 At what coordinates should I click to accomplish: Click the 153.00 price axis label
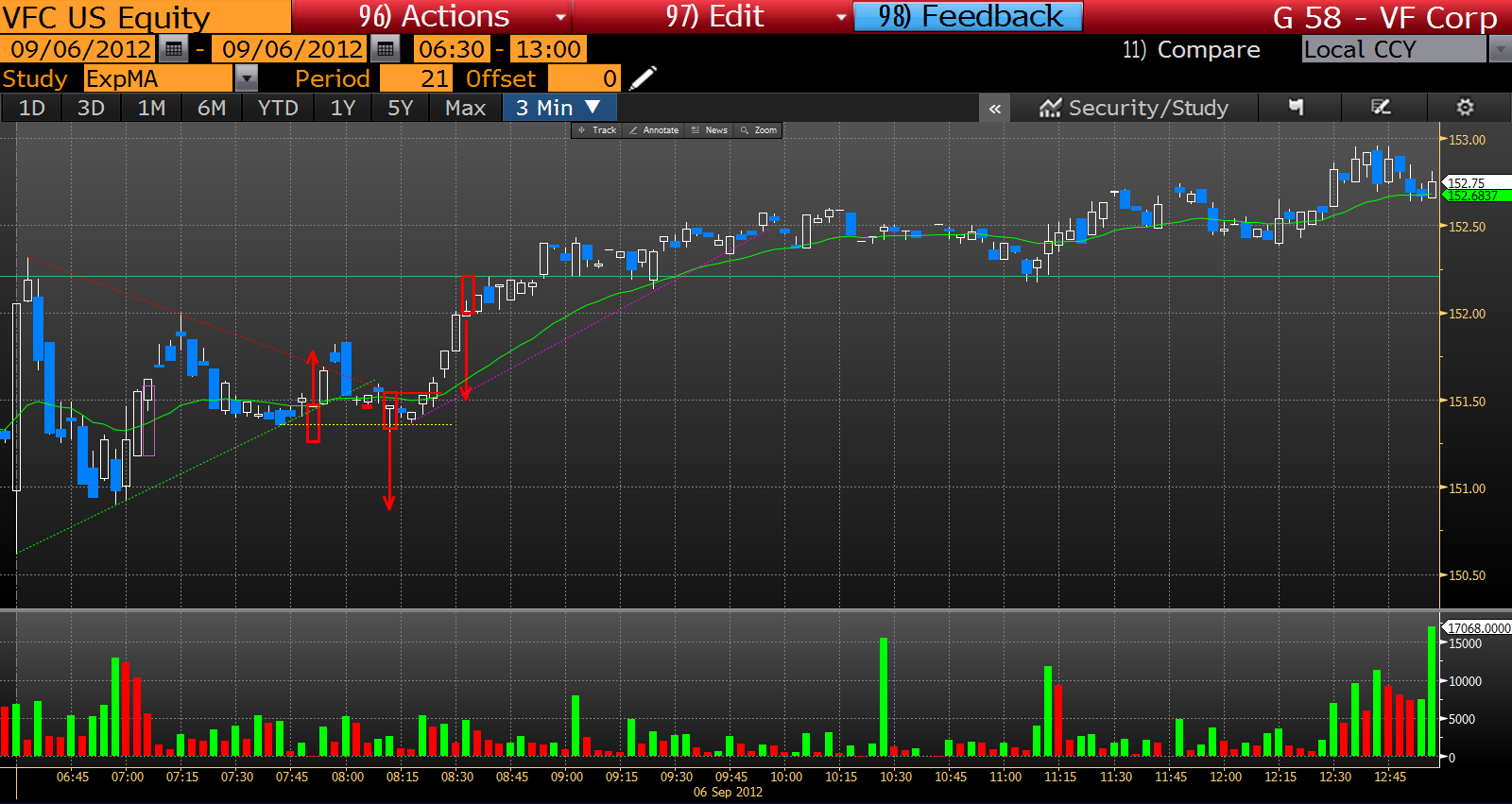pyautogui.click(x=1467, y=140)
